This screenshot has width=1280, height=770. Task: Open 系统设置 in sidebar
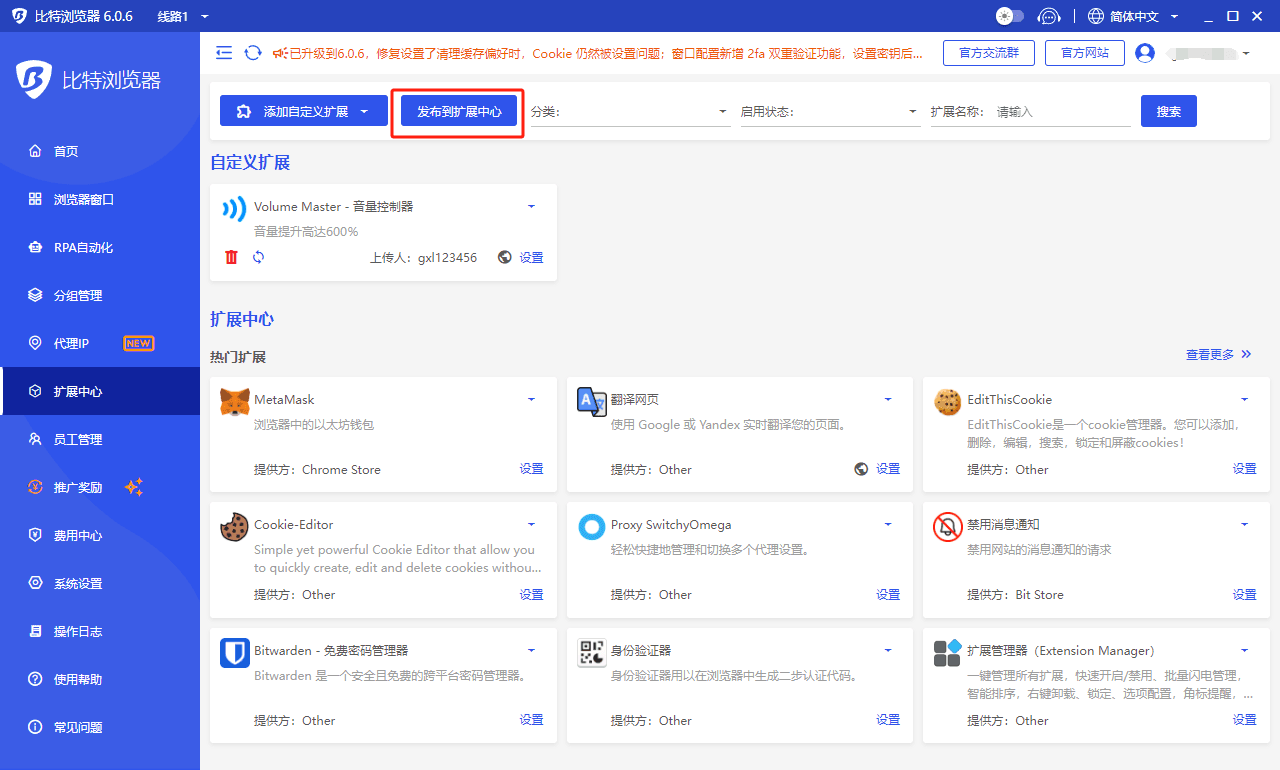[x=100, y=583]
